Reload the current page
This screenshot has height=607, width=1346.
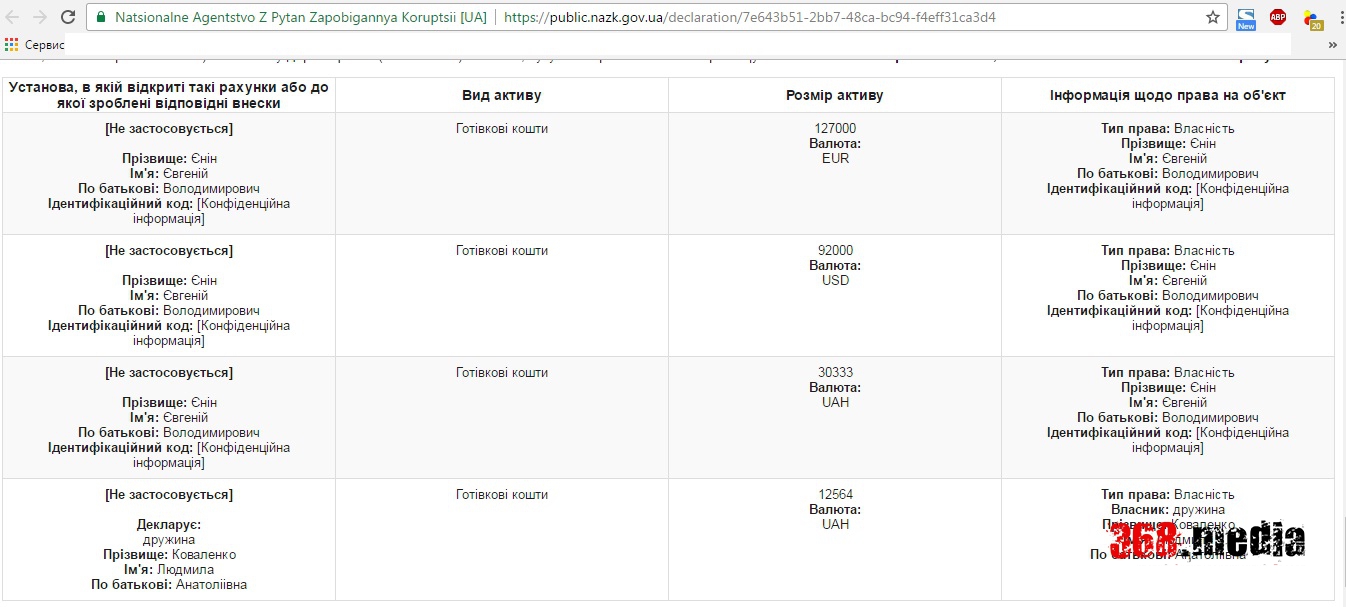coord(68,17)
